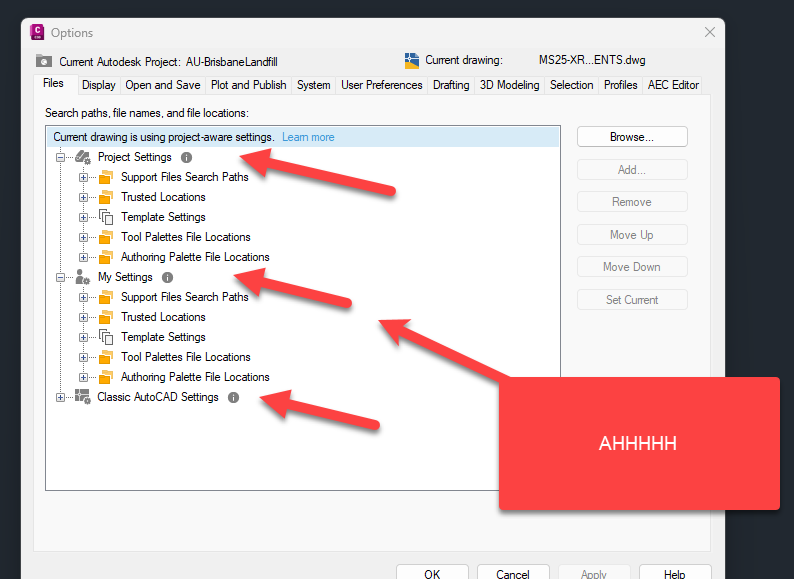
Task: Click the Add... button
Action: tap(632, 170)
